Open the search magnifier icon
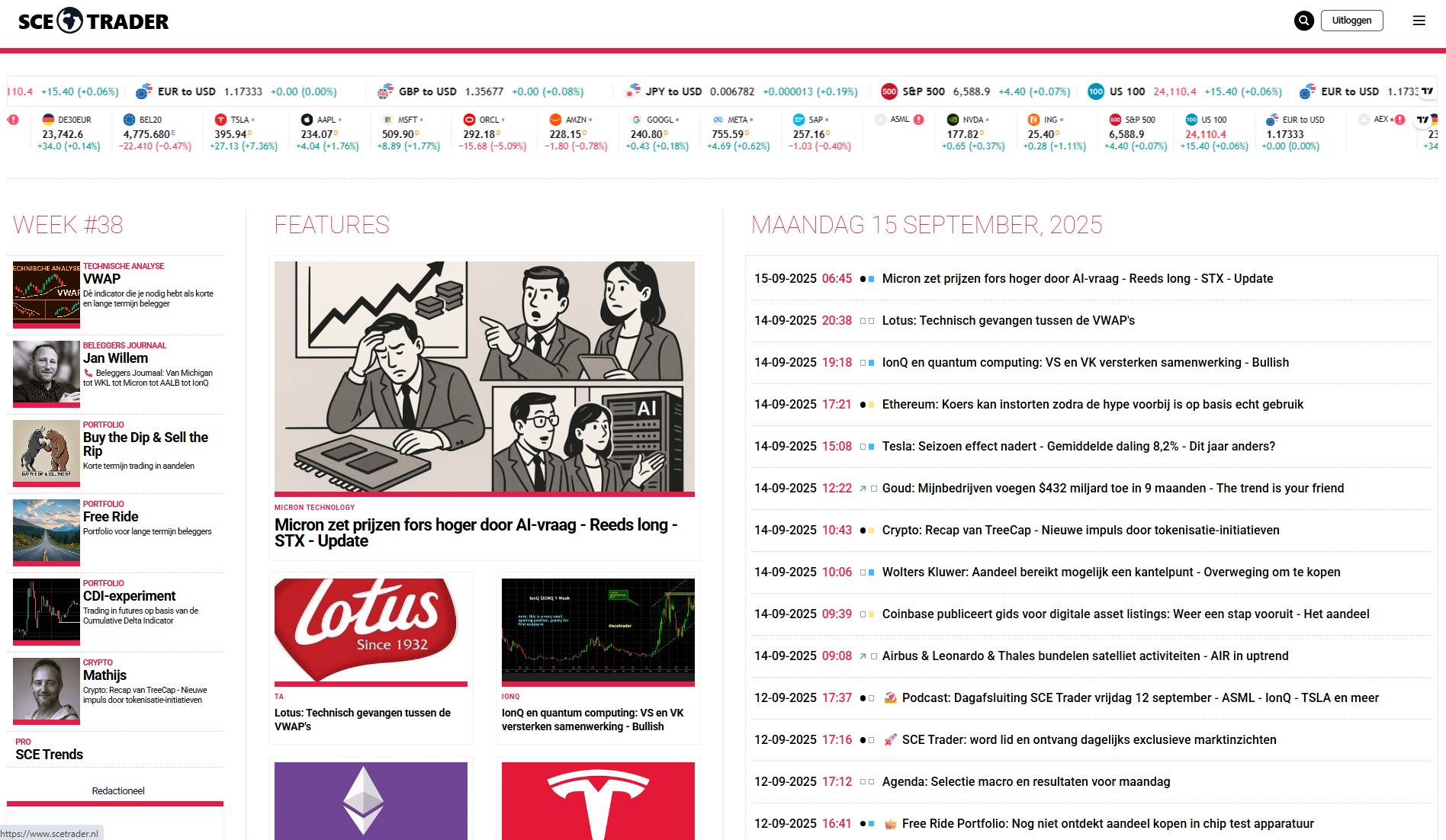Image resolution: width=1446 pixels, height=840 pixels. [x=1304, y=21]
